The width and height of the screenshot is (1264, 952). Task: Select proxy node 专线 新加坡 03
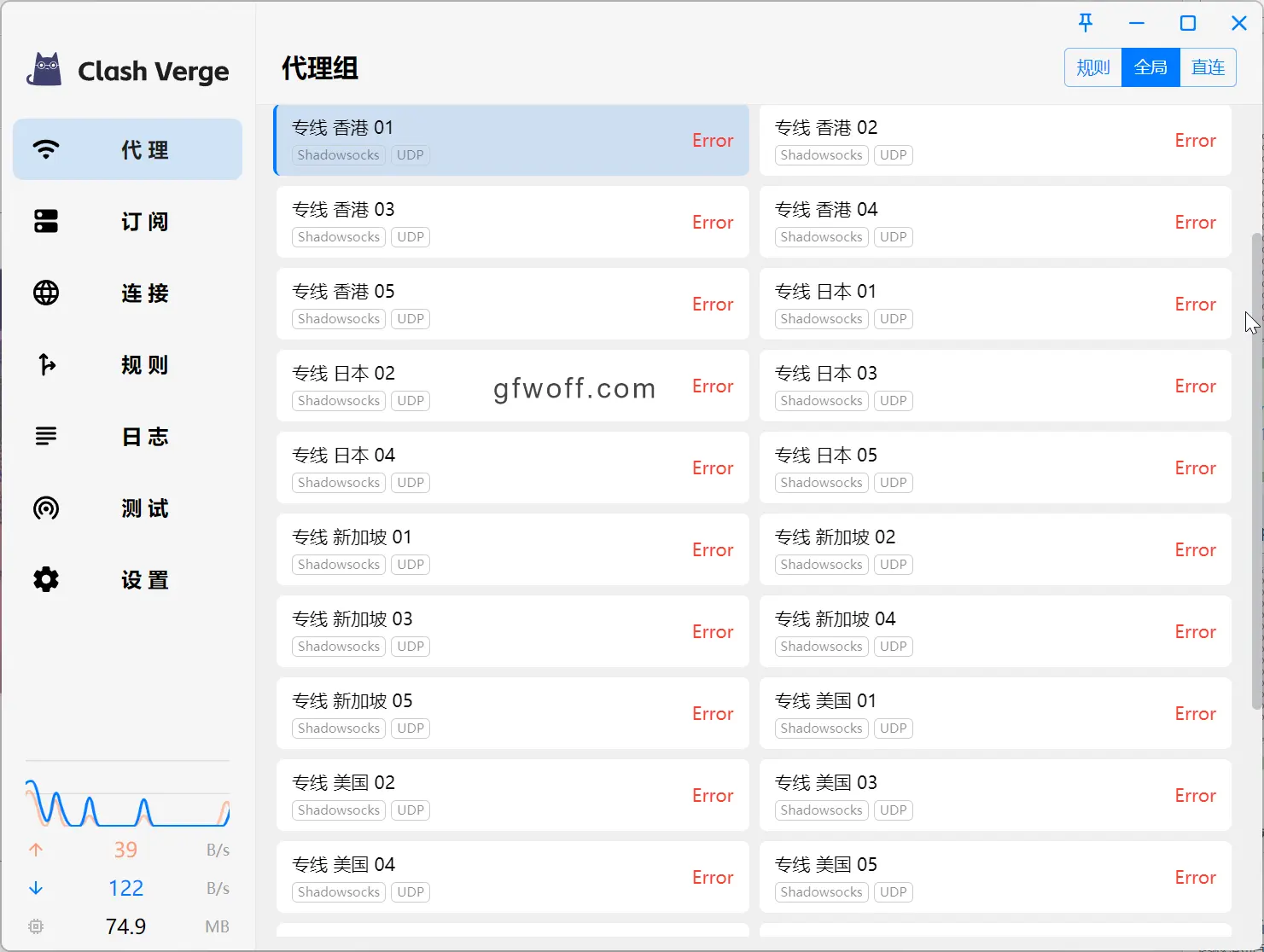(512, 631)
